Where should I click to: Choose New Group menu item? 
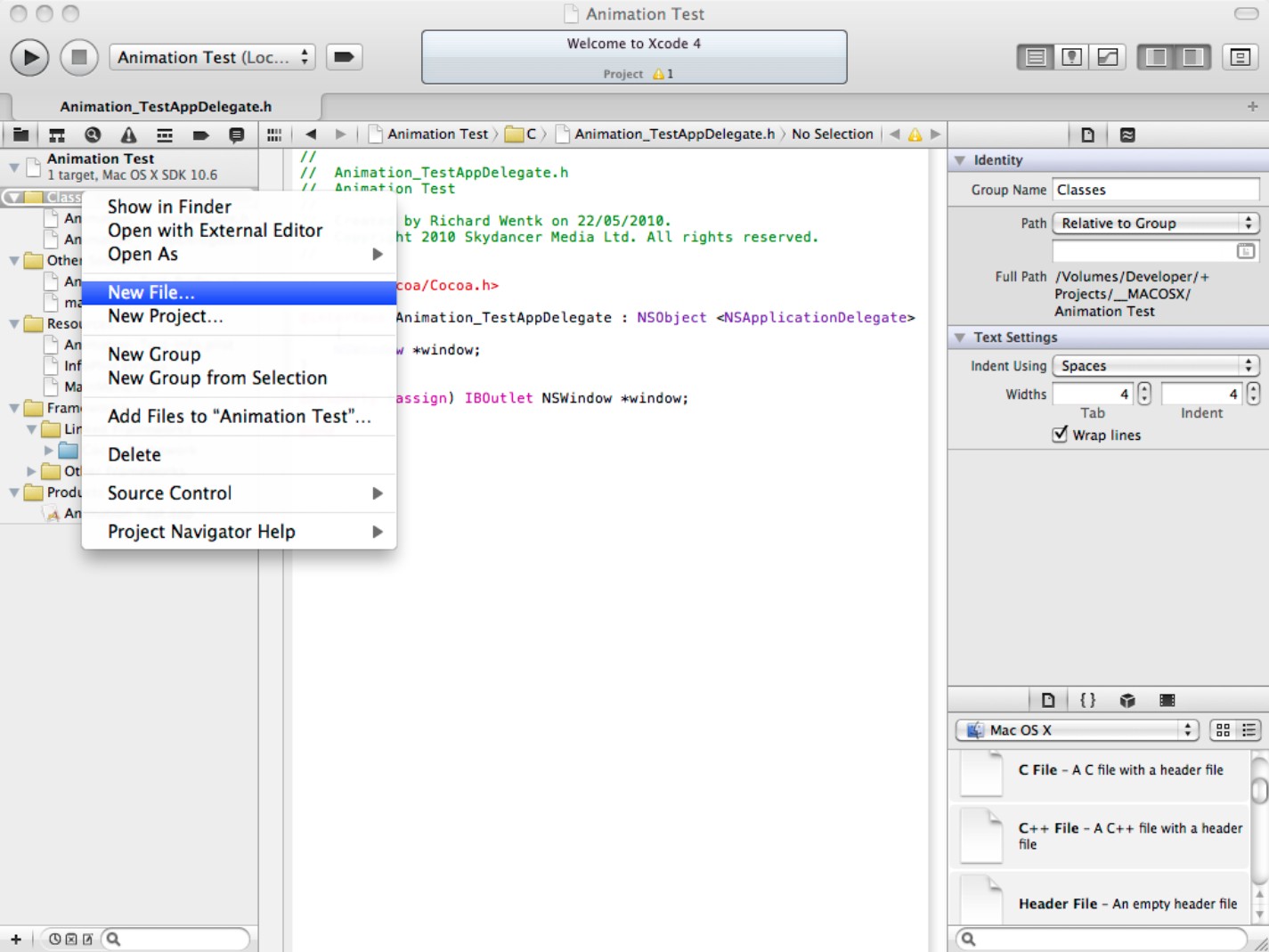[x=239, y=354]
